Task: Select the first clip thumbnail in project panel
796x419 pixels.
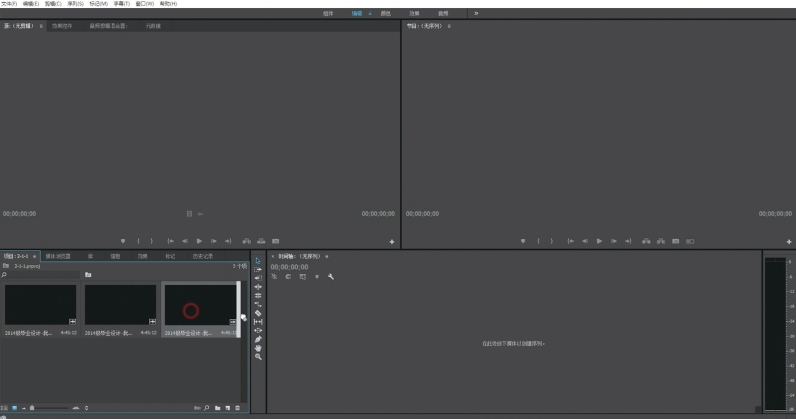Action: [41, 305]
